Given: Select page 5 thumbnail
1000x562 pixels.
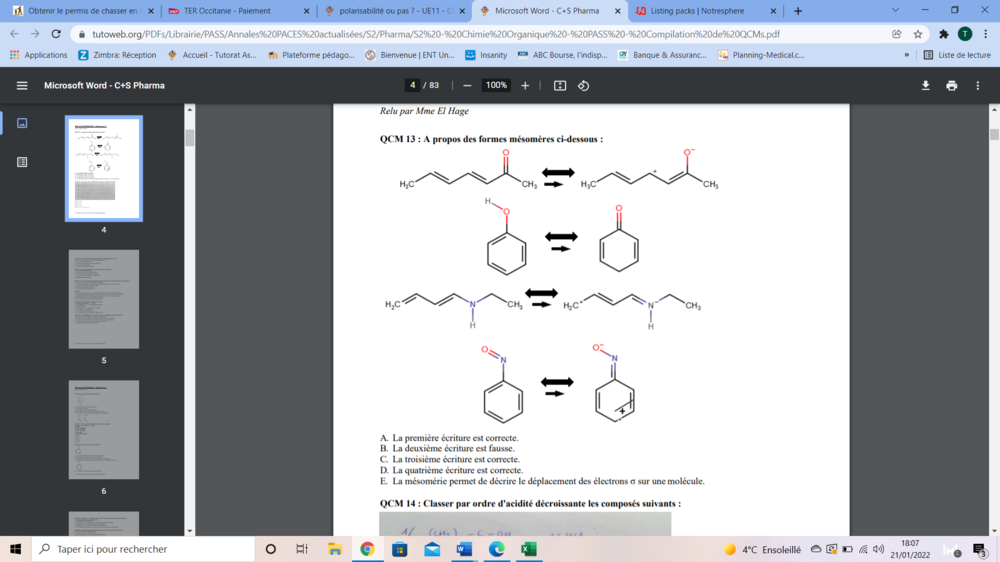Looking at the screenshot, I should click(x=104, y=299).
